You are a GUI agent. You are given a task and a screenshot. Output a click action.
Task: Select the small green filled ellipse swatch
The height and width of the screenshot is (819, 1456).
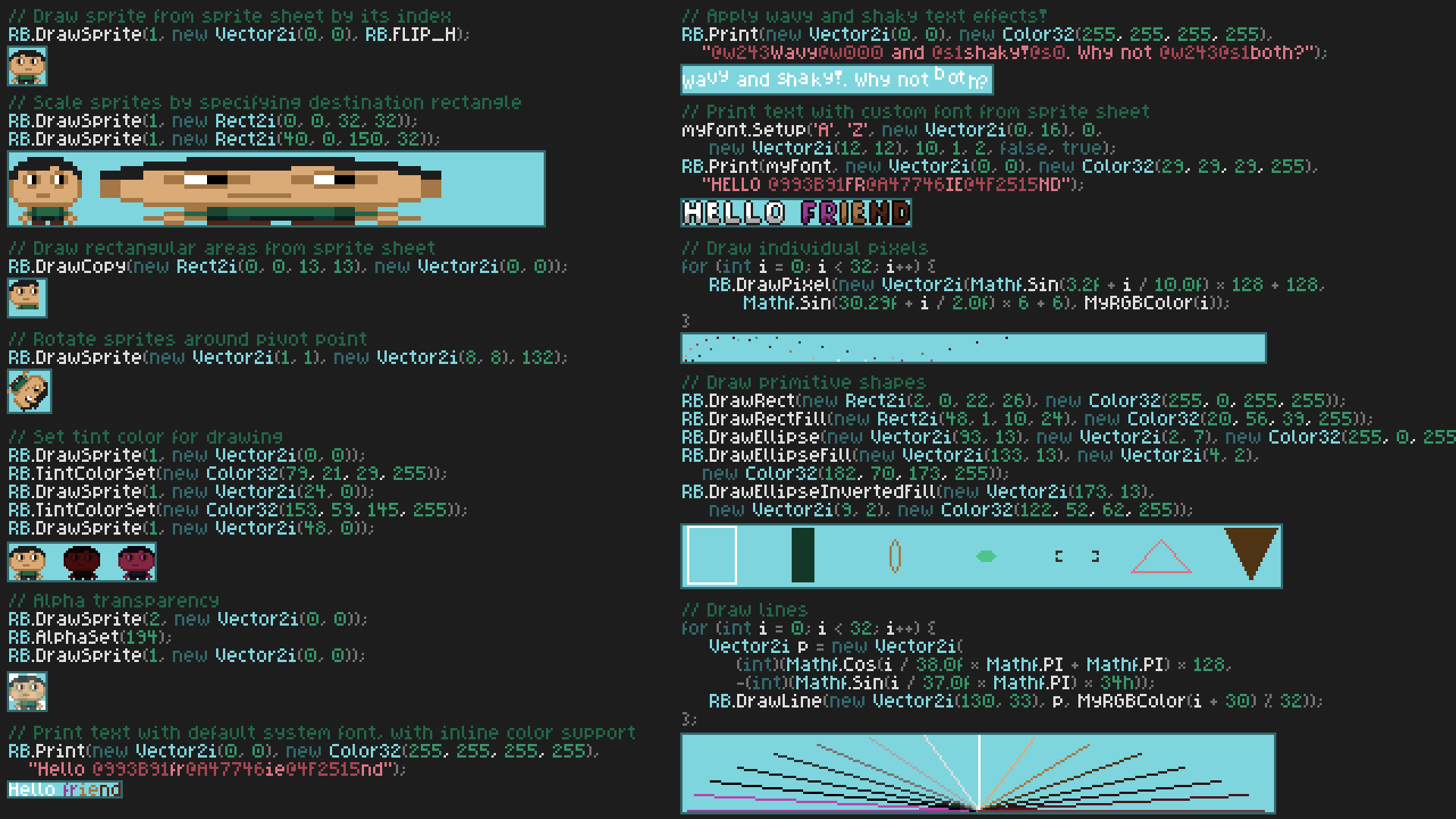pyautogui.click(x=986, y=556)
